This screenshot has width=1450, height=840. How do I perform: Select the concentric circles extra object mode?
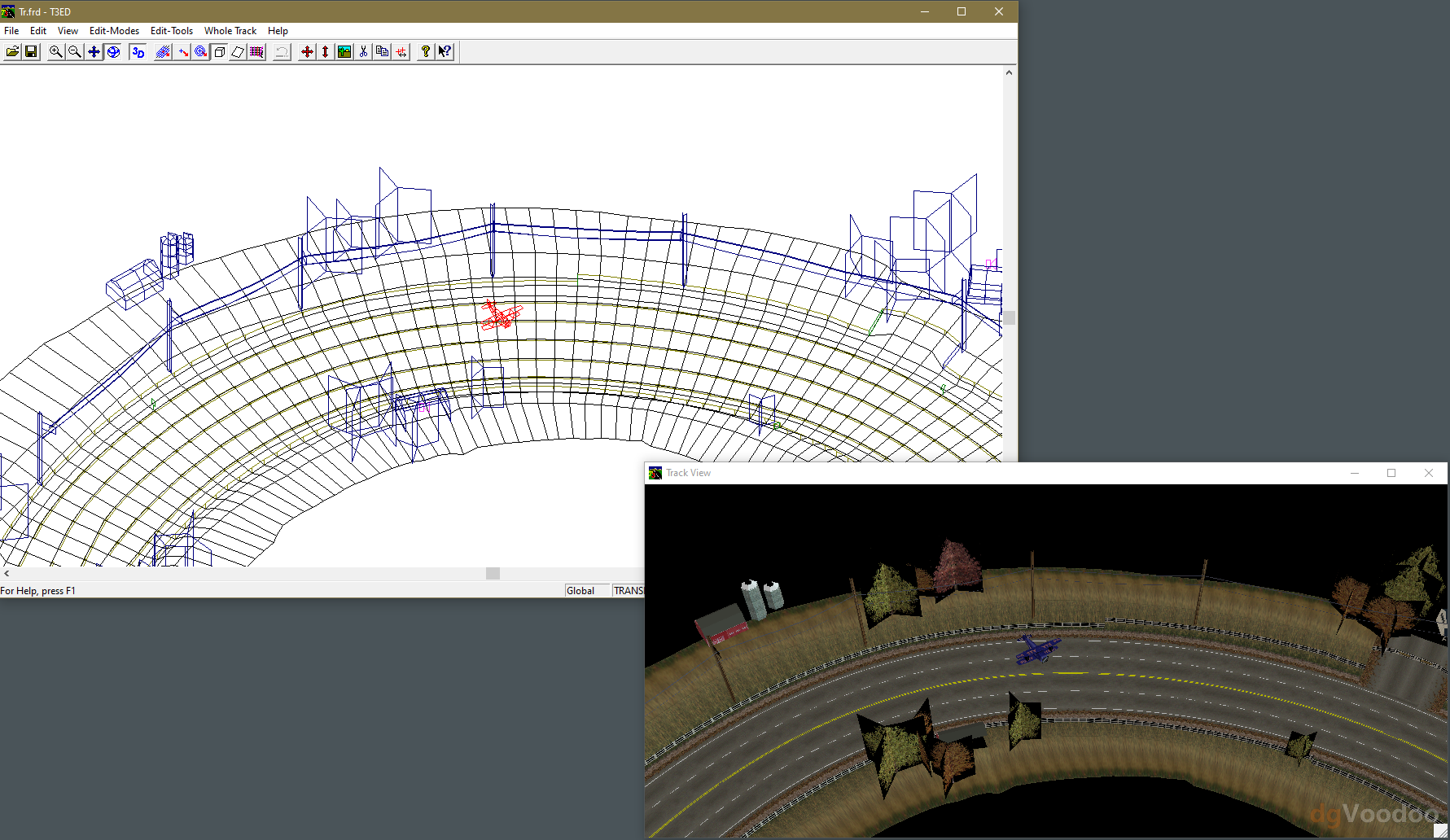tap(201, 52)
